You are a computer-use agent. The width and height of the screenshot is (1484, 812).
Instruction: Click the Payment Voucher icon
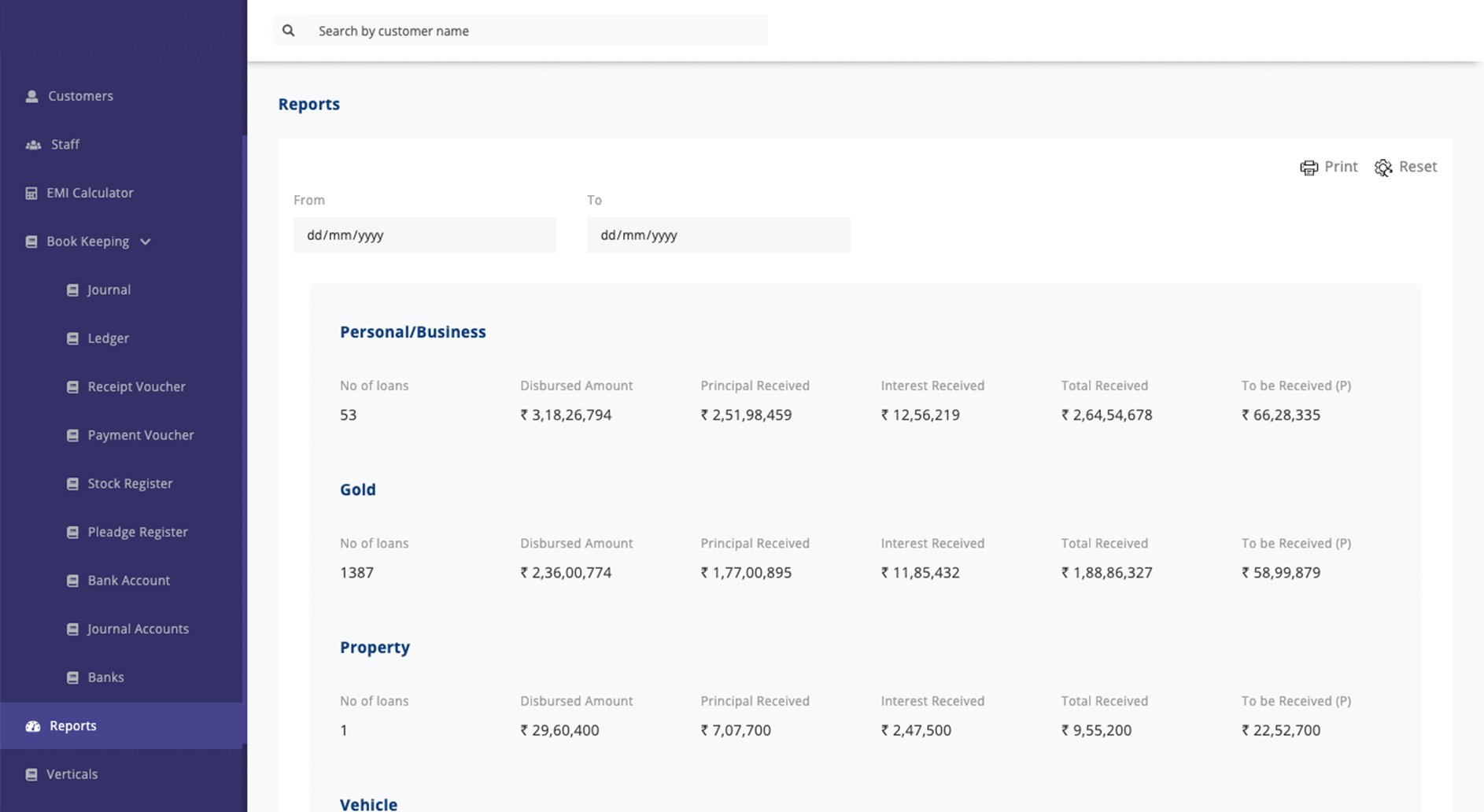pyautogui.click(x=72, y=435)
